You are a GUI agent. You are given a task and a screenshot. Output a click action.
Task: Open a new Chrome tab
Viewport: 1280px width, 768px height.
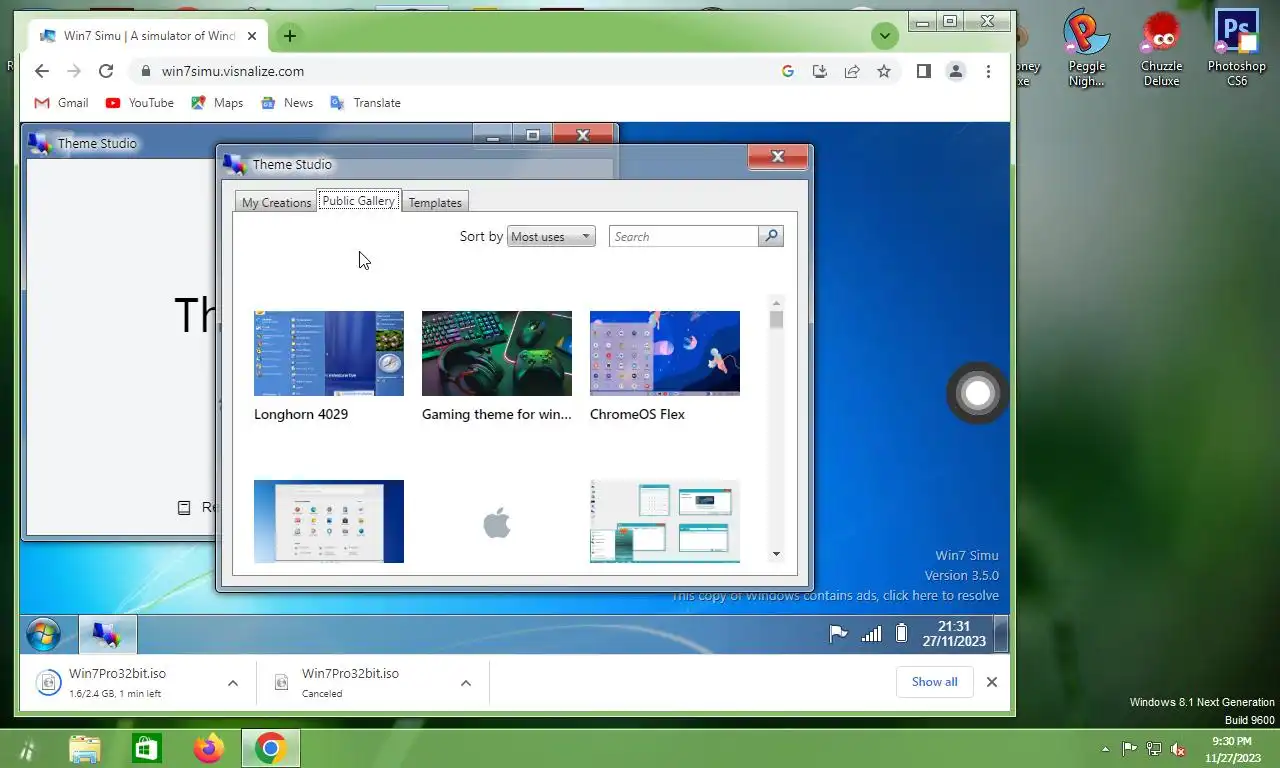click(x=289, y=36)
